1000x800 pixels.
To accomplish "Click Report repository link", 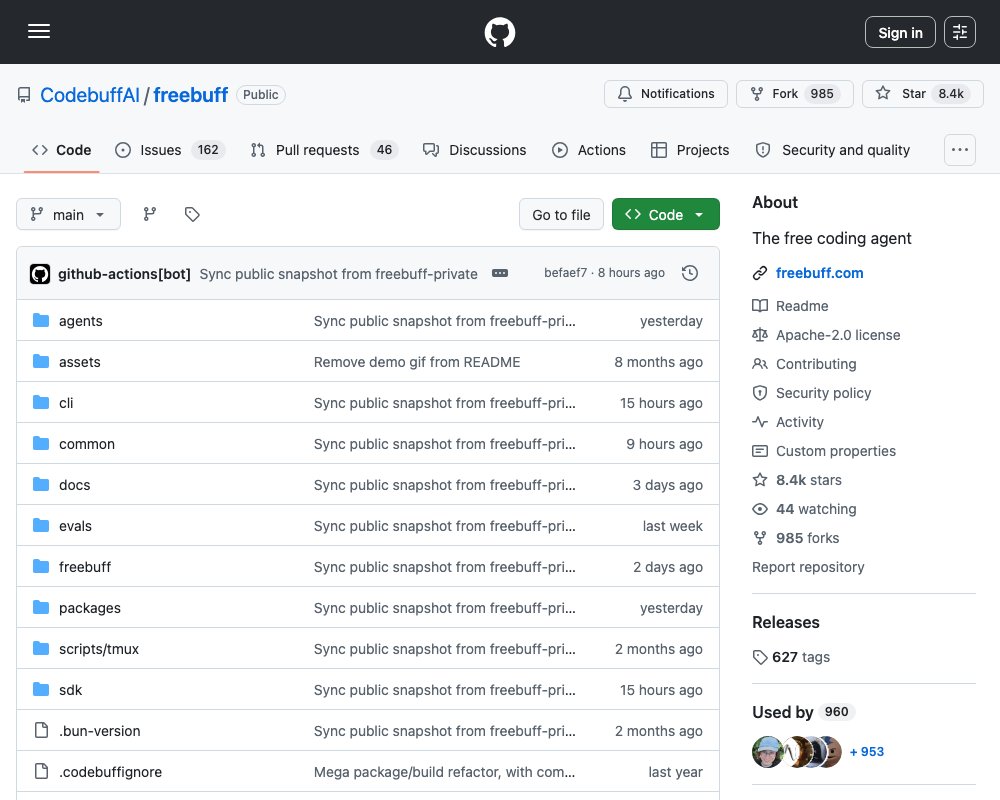I will click(x=808, y=567).
